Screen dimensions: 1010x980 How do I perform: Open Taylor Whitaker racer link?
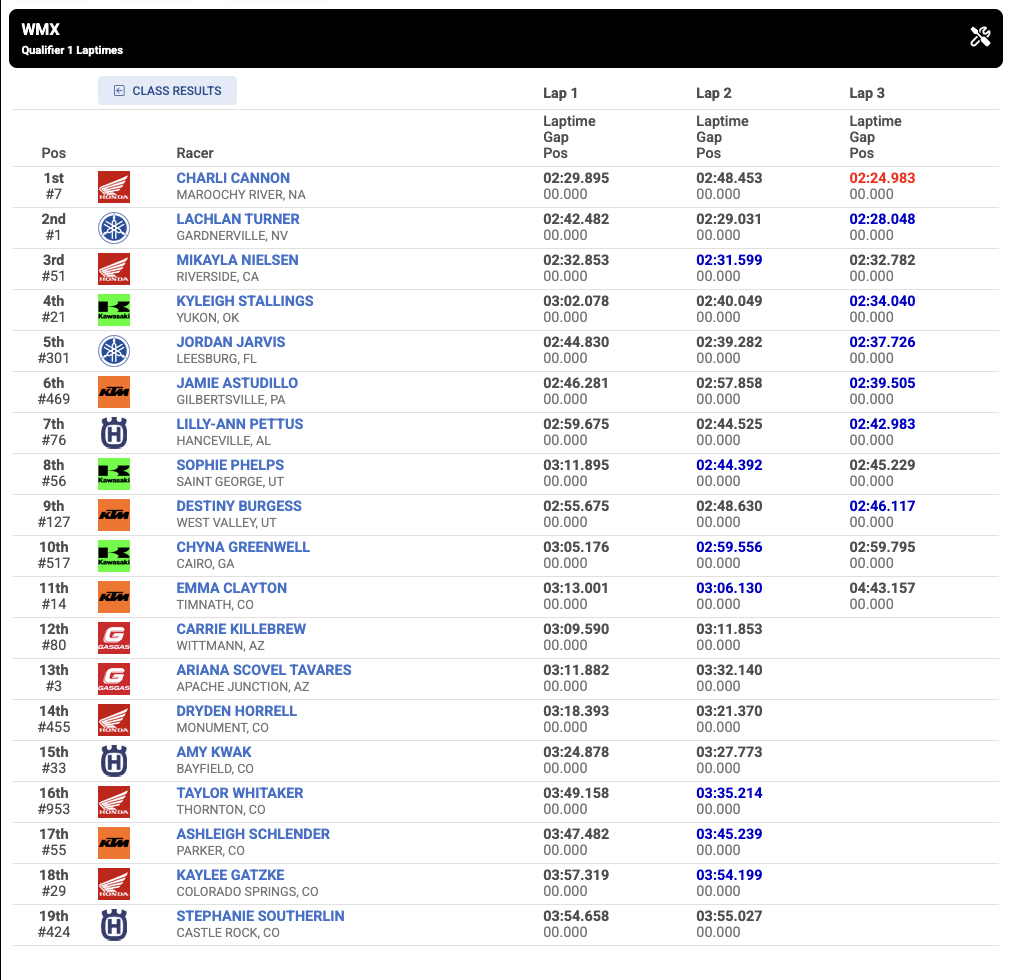pyautogui.click(x=240, y=793)
